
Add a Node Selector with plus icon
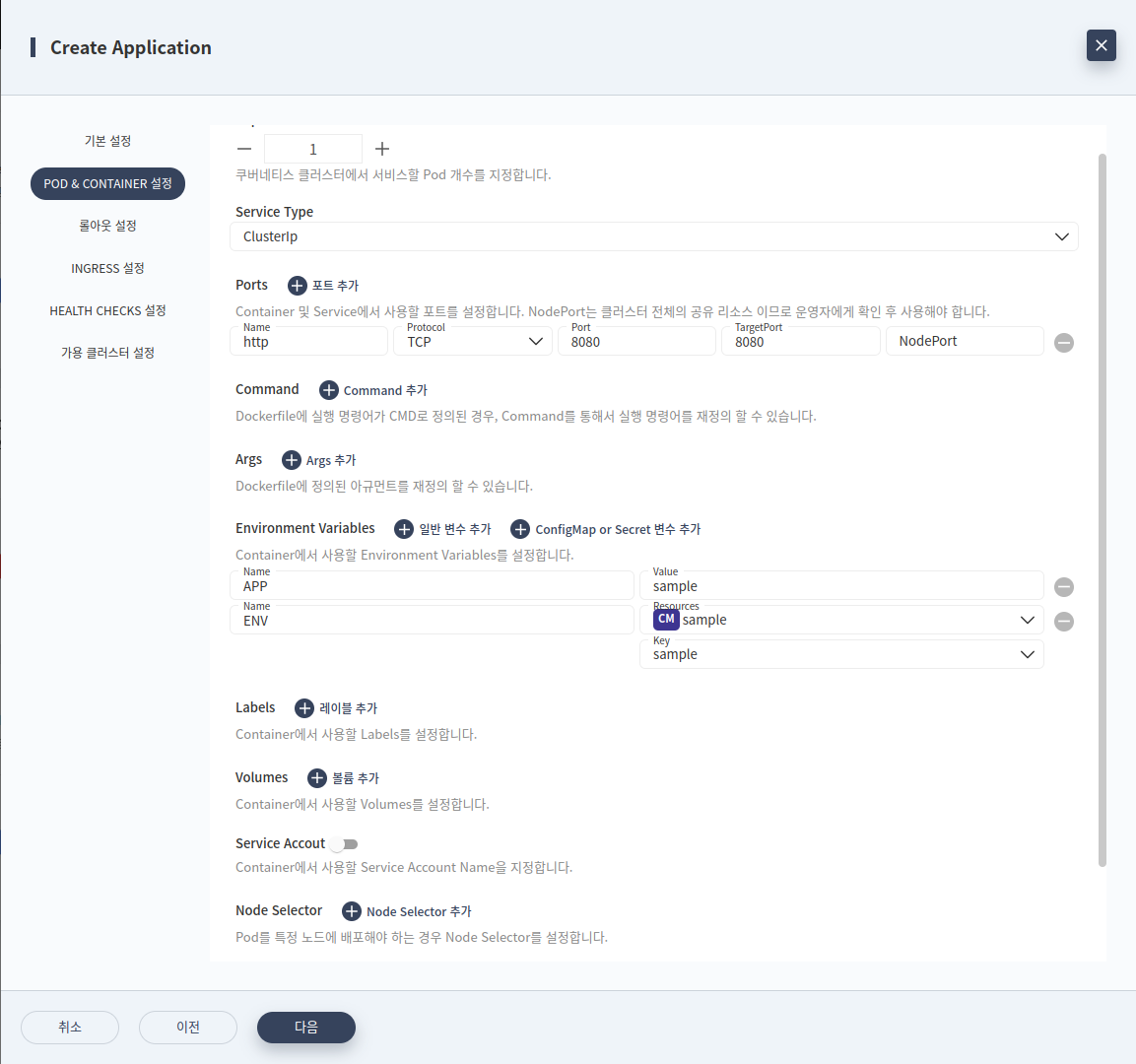click(352, 911)
